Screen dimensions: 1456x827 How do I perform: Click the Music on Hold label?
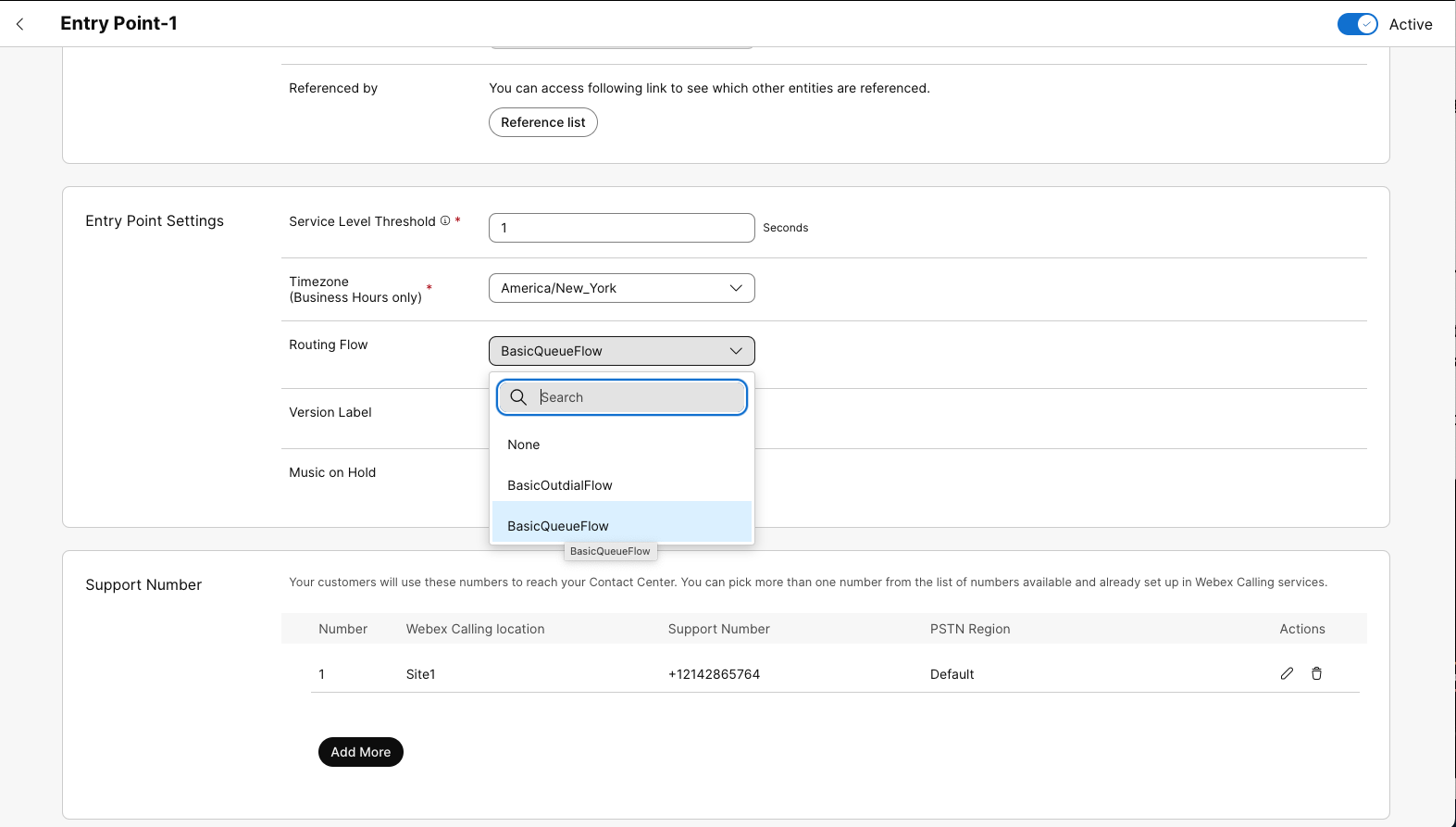[332, 472]
